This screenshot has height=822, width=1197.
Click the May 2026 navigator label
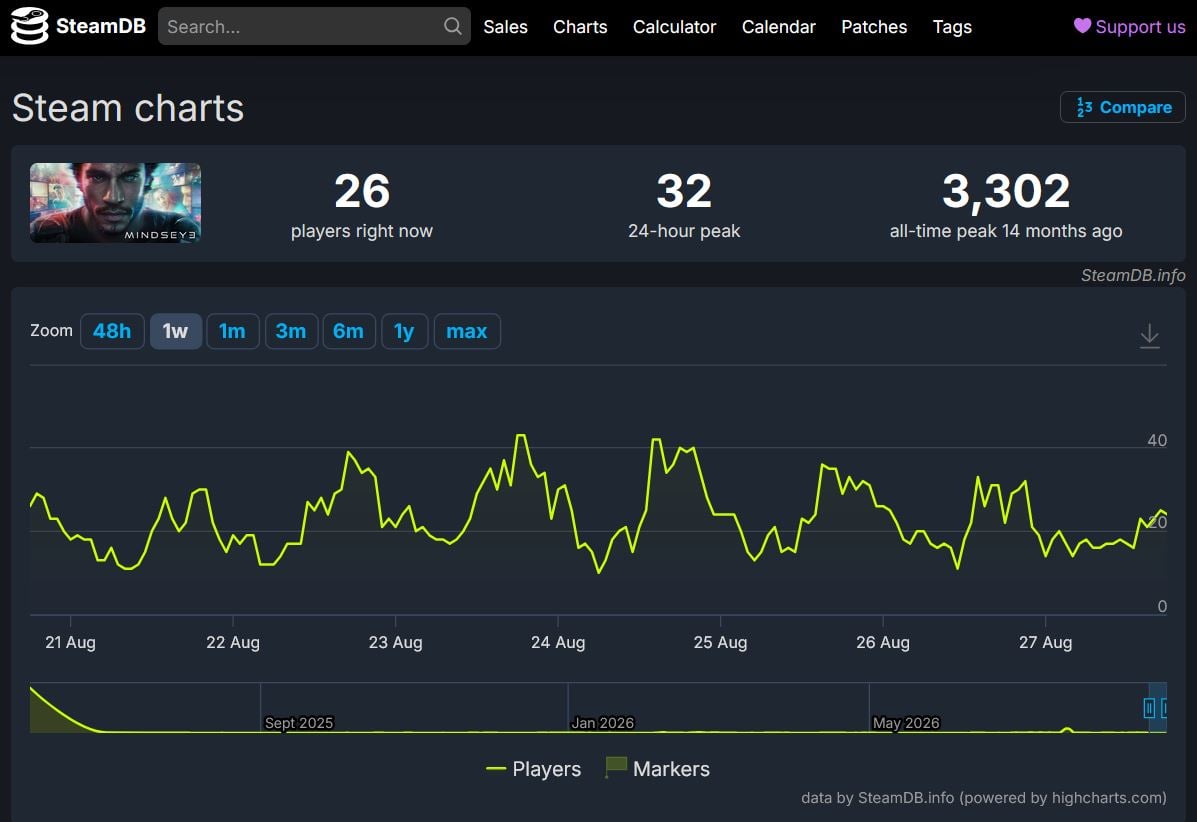[905, 723]
